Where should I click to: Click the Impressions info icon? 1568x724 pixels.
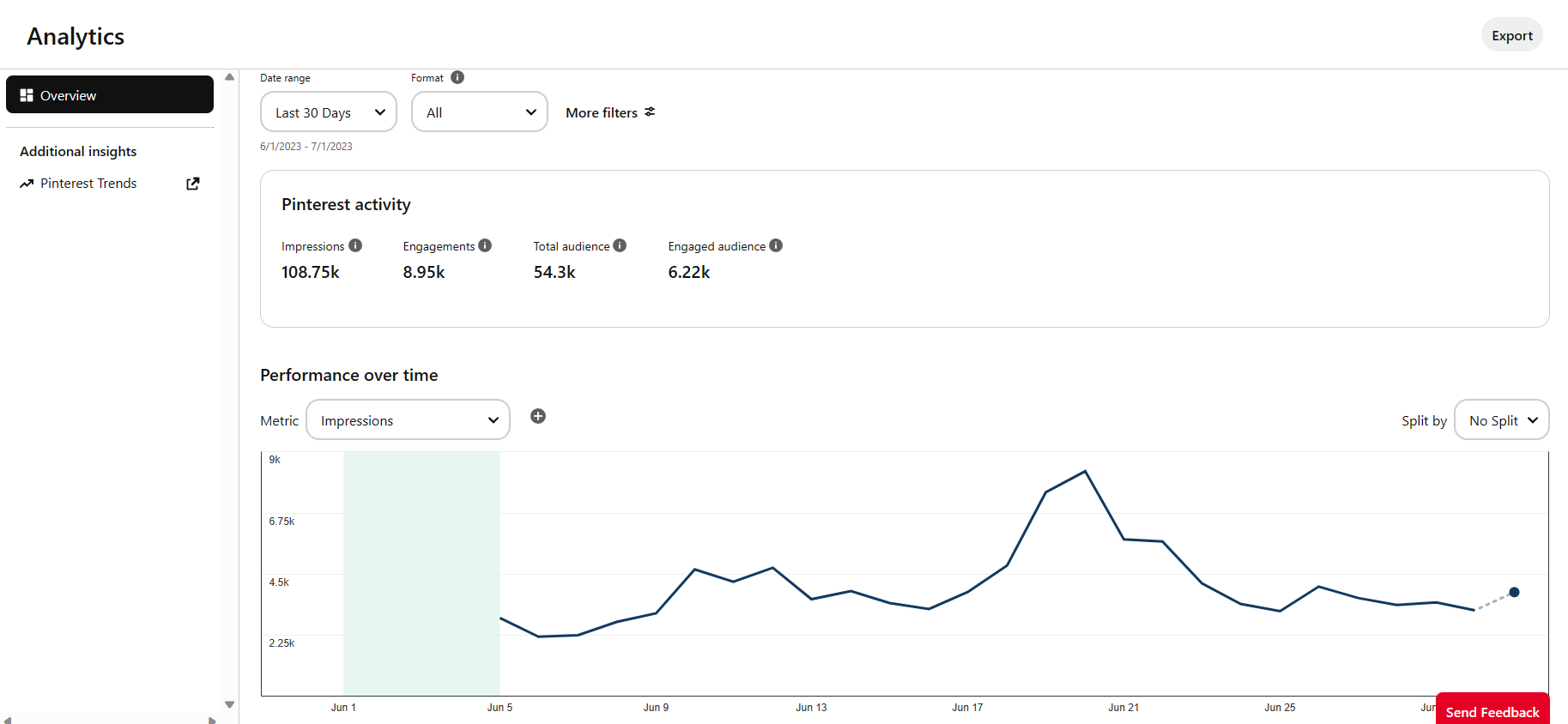(355, 245)
